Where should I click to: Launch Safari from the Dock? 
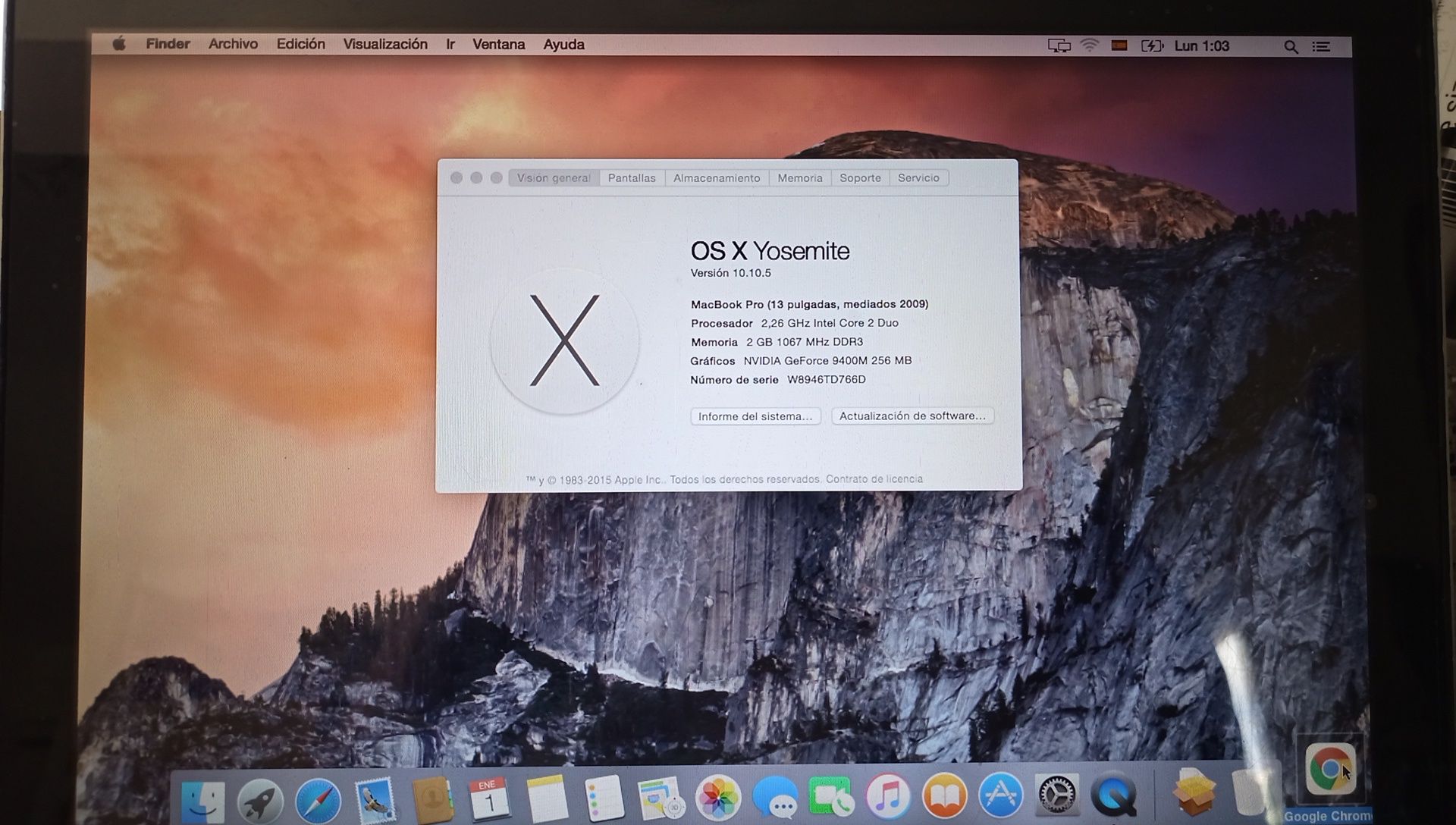pos(318,801)
